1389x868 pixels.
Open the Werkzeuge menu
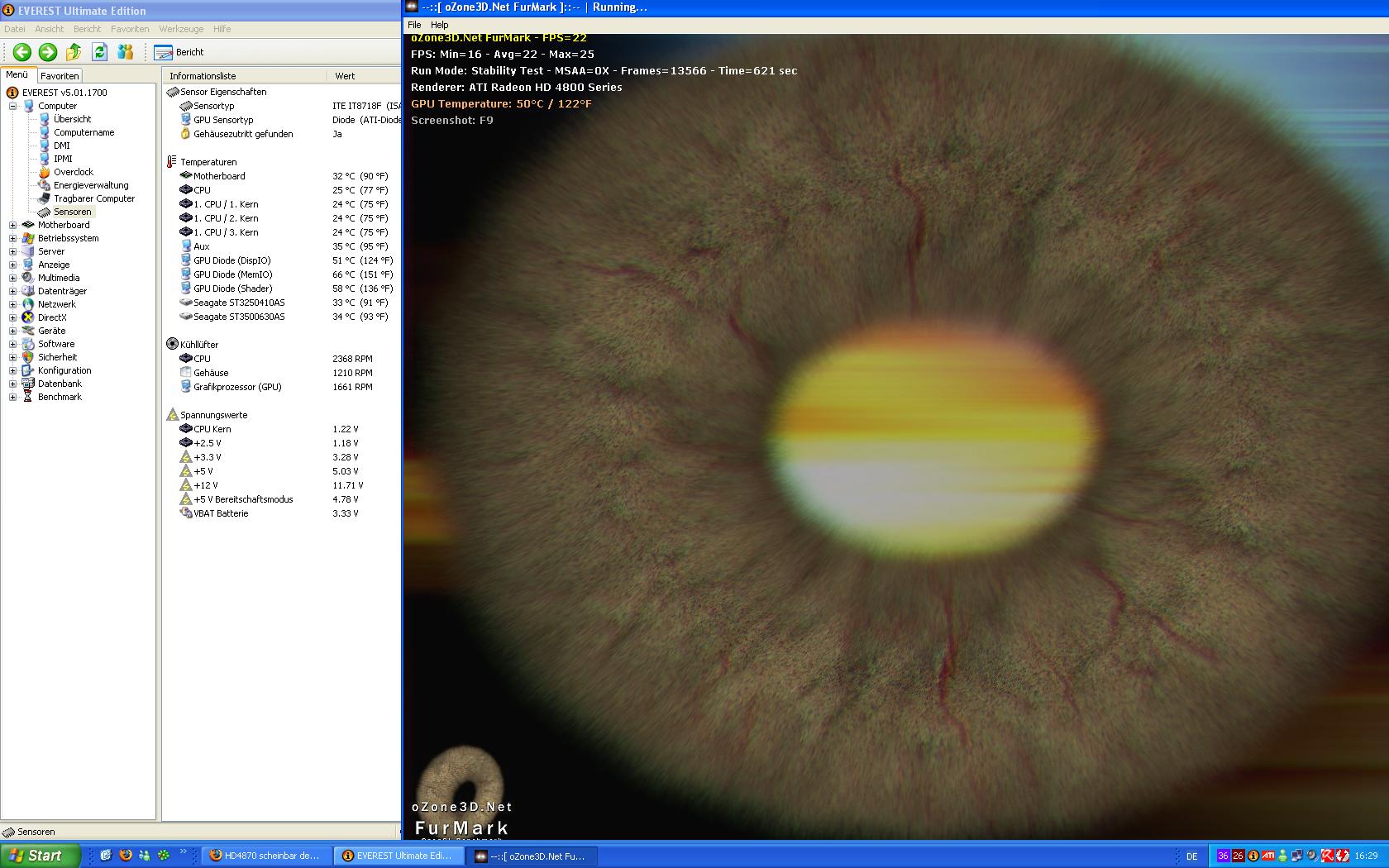tap(181, 29)
